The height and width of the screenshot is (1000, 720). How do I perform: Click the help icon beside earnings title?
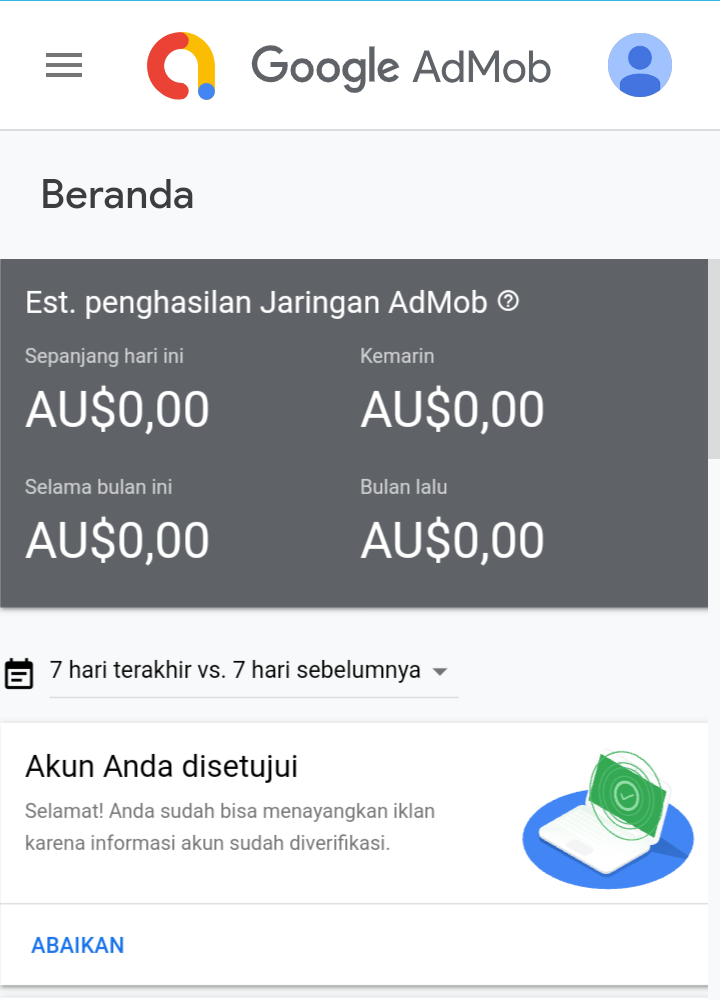coord(508,301)
